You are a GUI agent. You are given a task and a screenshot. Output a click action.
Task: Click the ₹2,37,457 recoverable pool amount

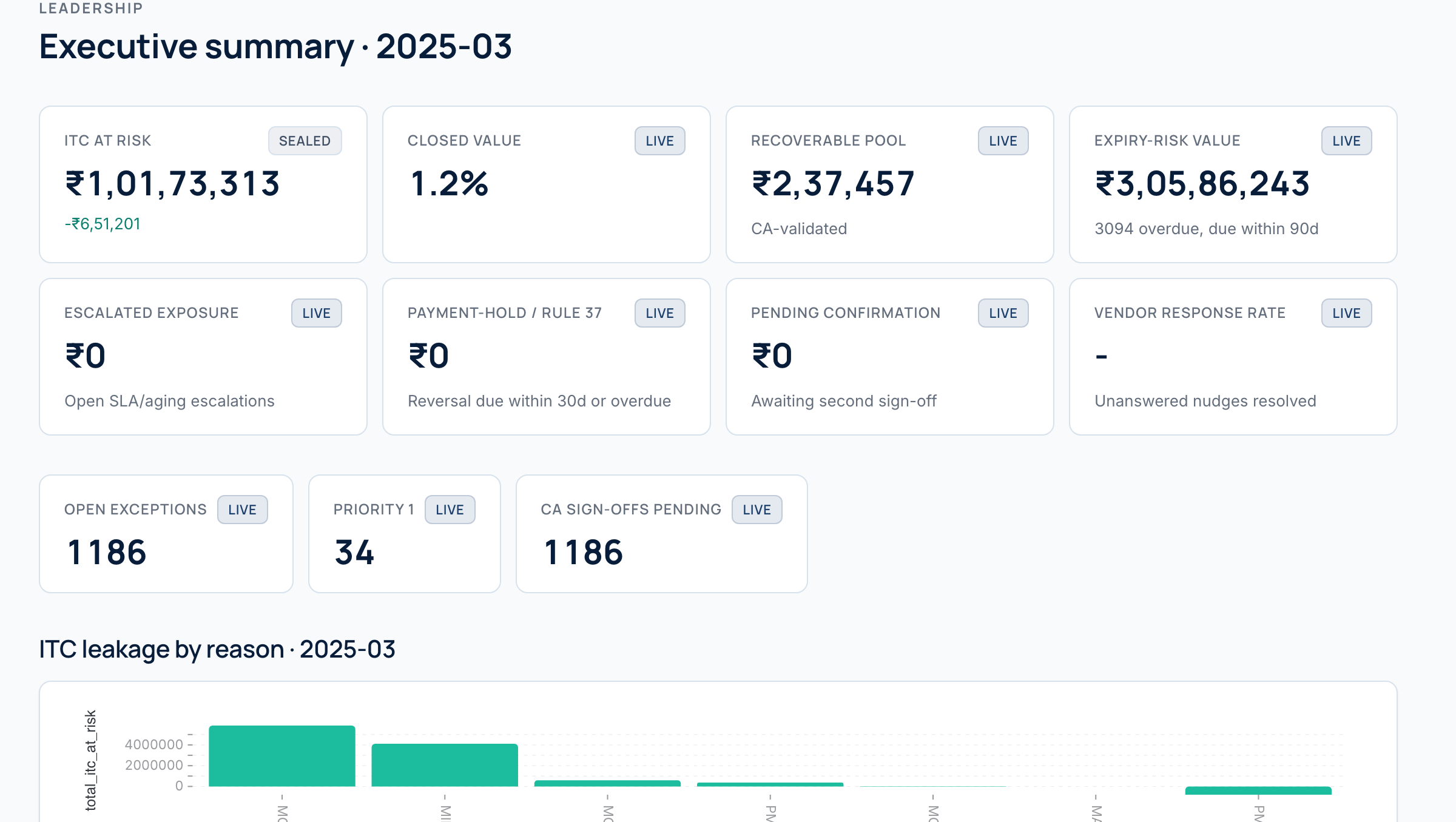[832, 184]
